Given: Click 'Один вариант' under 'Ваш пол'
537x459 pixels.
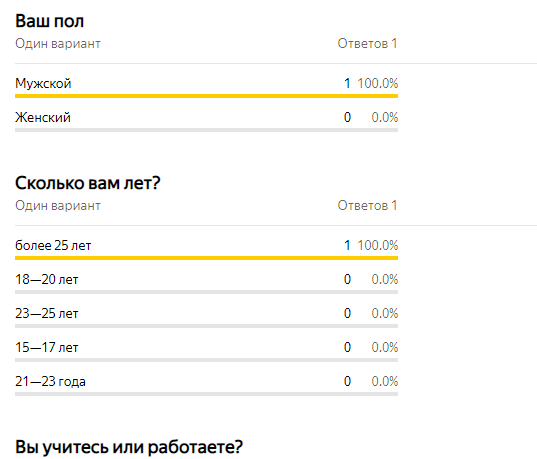Looking at the screenshot, I should tap(58, 44).
